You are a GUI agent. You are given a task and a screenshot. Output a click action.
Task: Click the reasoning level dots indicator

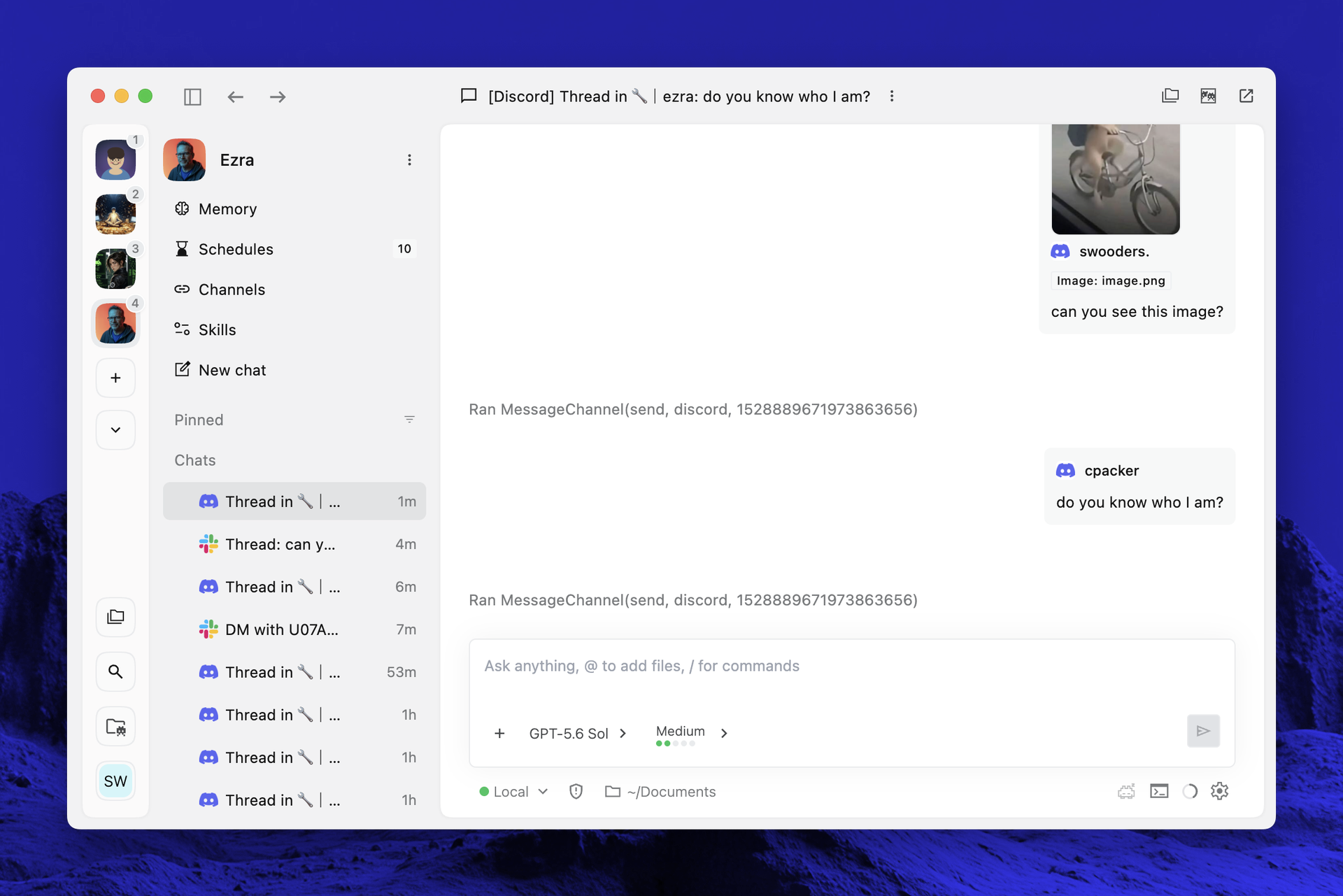coord(675,744)
